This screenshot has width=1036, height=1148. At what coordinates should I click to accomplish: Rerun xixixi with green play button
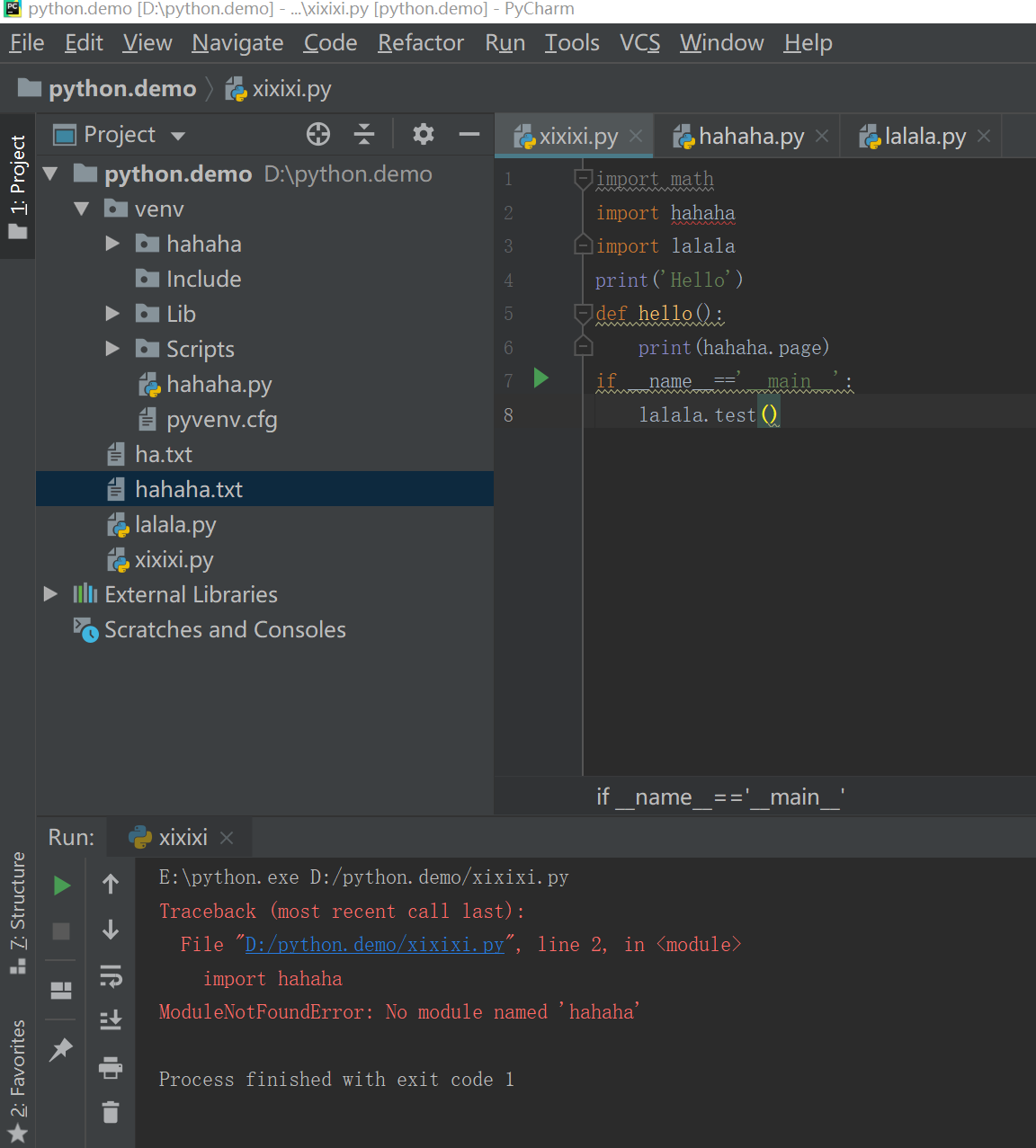61,885
